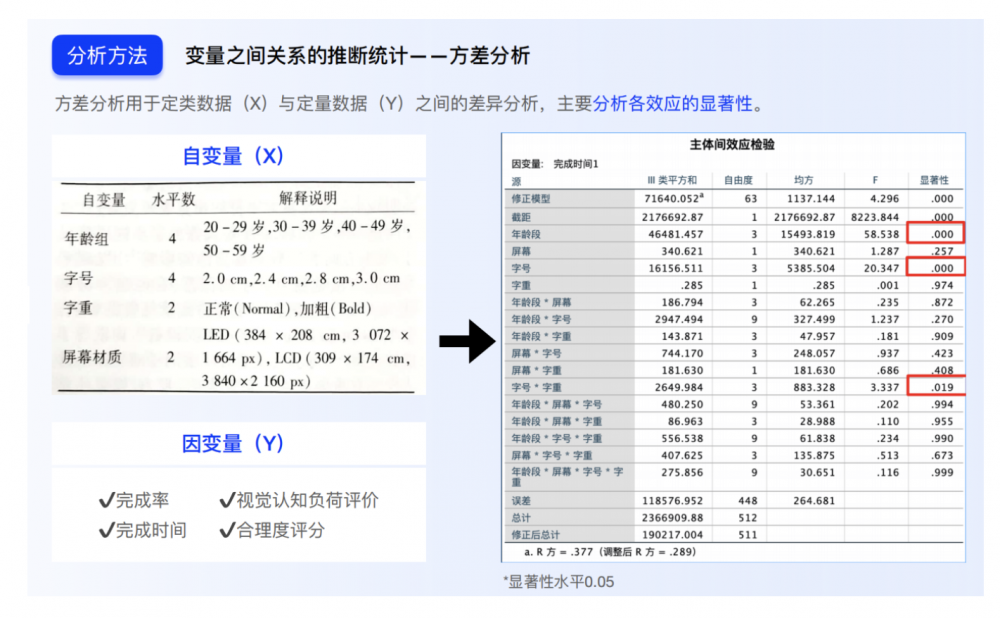This screenshot has height=618, width=1000.
Task: Select the 因变量（Y）heading
Action: 233,443
